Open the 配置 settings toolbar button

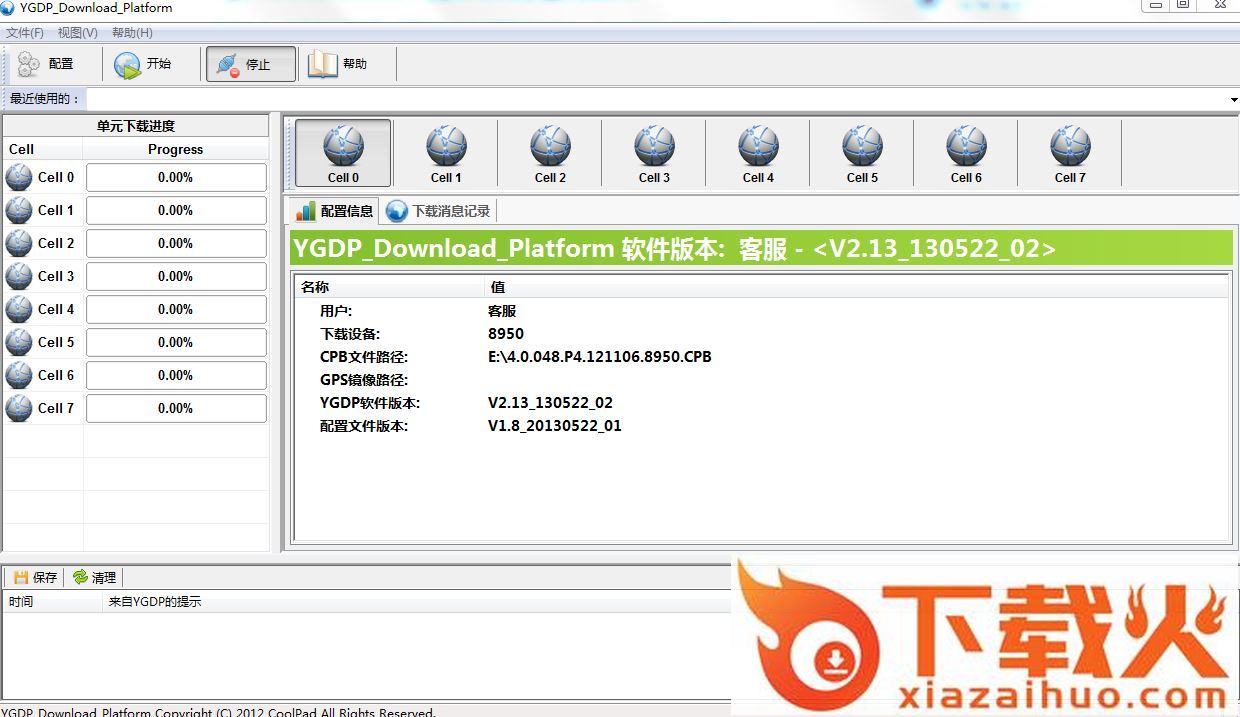tap(48, 64)
